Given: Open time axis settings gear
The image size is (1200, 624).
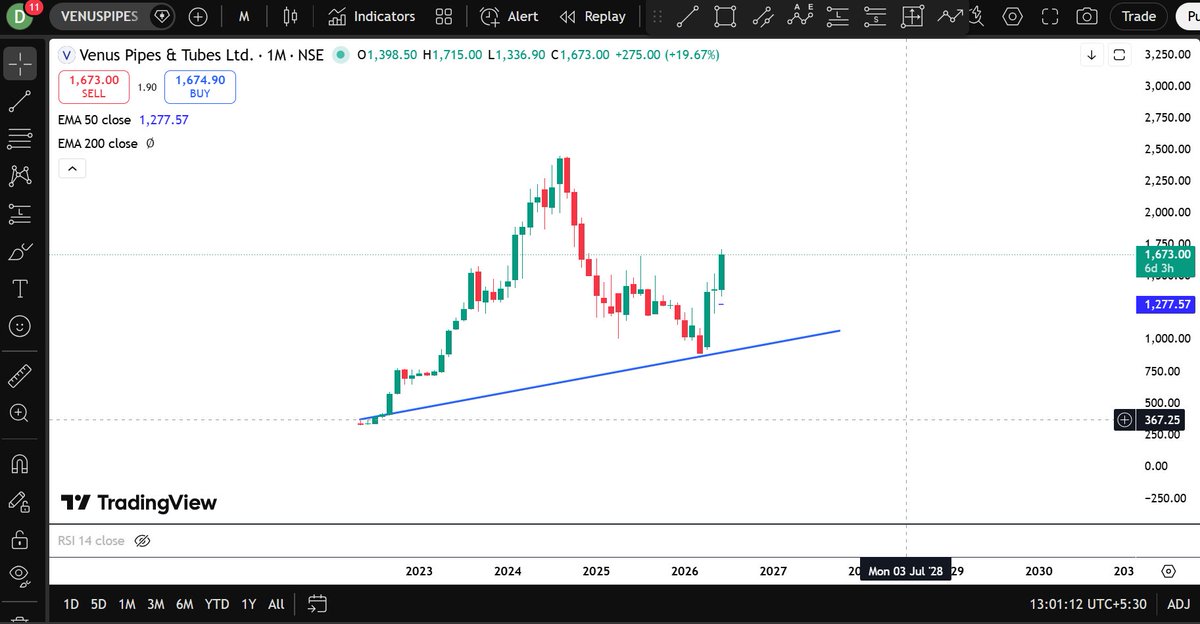Looking at the screenshot, I should (x=1168, y=571).
